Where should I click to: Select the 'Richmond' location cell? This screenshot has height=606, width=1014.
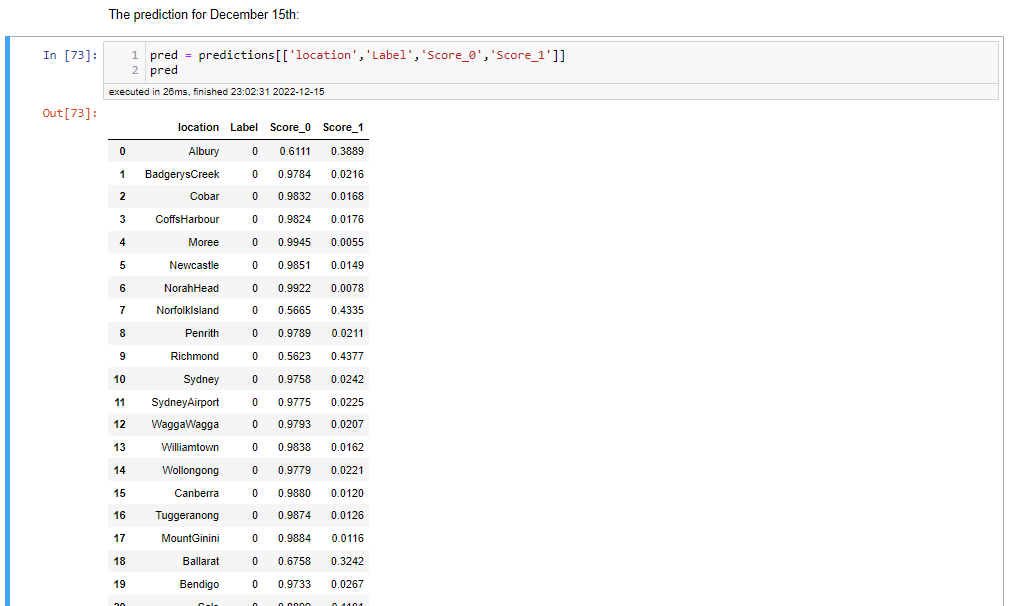pyautogui.click(x=195, y=356)
